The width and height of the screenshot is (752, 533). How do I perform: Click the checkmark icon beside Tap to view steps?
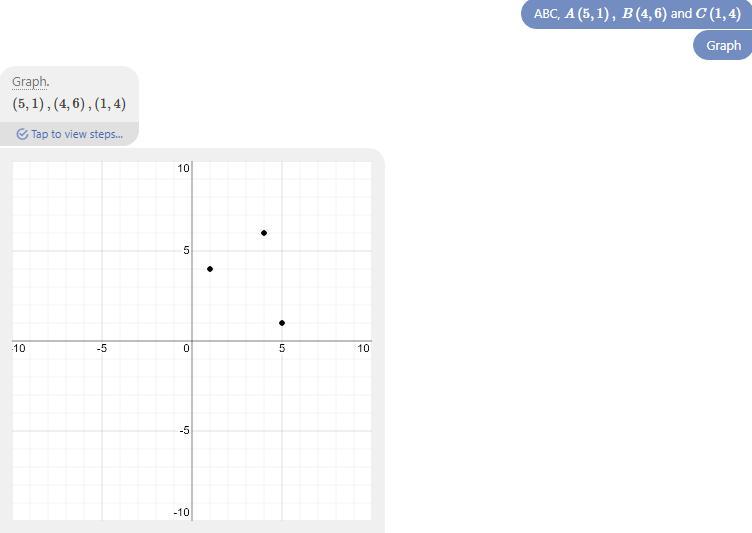22,134
